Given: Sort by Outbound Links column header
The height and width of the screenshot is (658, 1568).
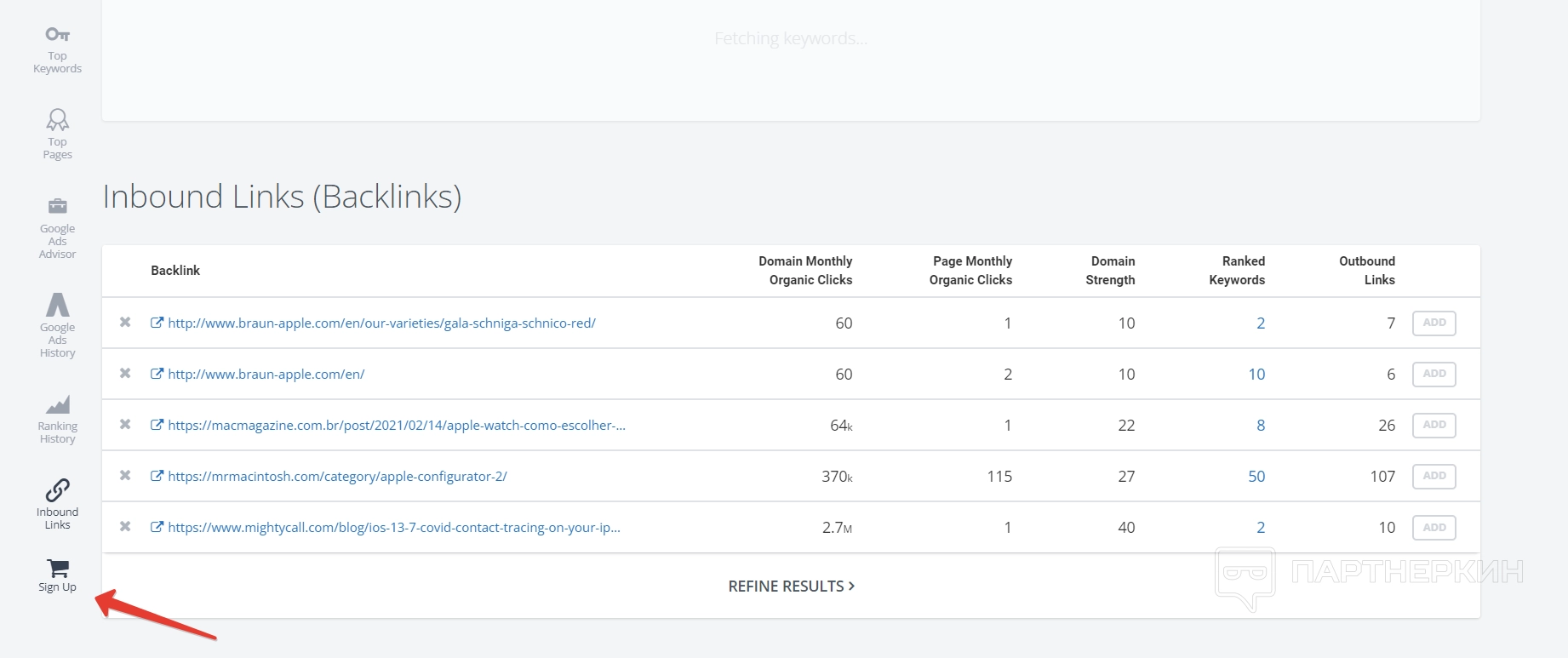Looking at the screenshot, I should [1366, 271].
